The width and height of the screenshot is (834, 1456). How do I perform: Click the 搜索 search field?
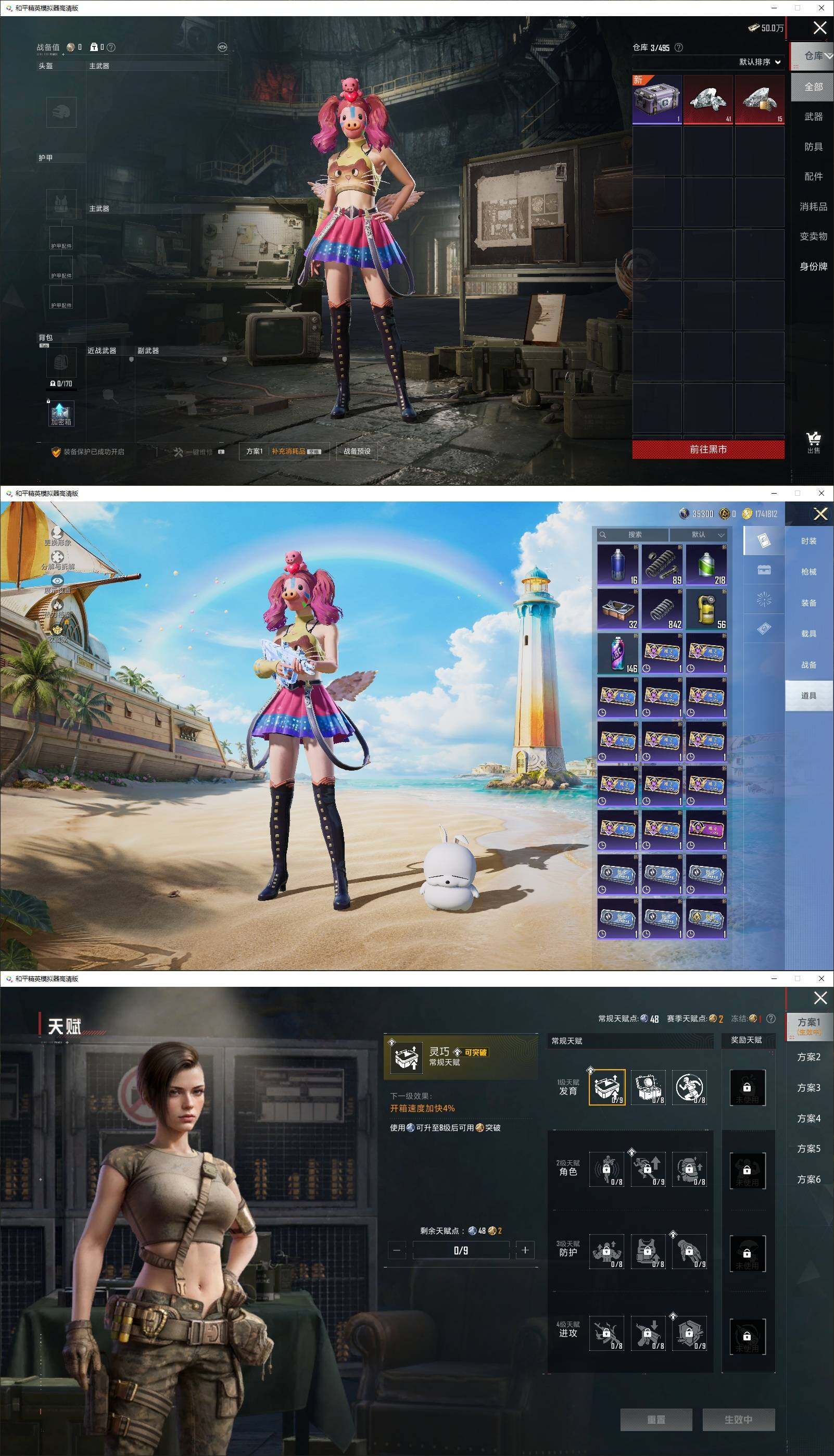point(632,534)
